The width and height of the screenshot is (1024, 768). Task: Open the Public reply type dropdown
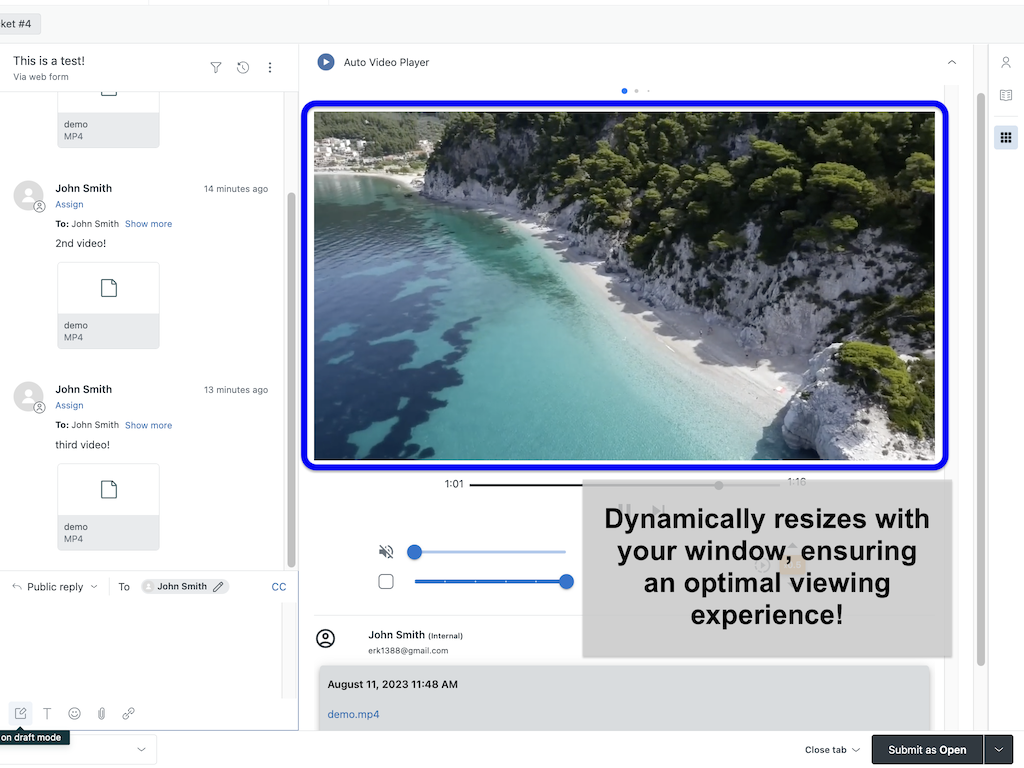pos(56,586)
